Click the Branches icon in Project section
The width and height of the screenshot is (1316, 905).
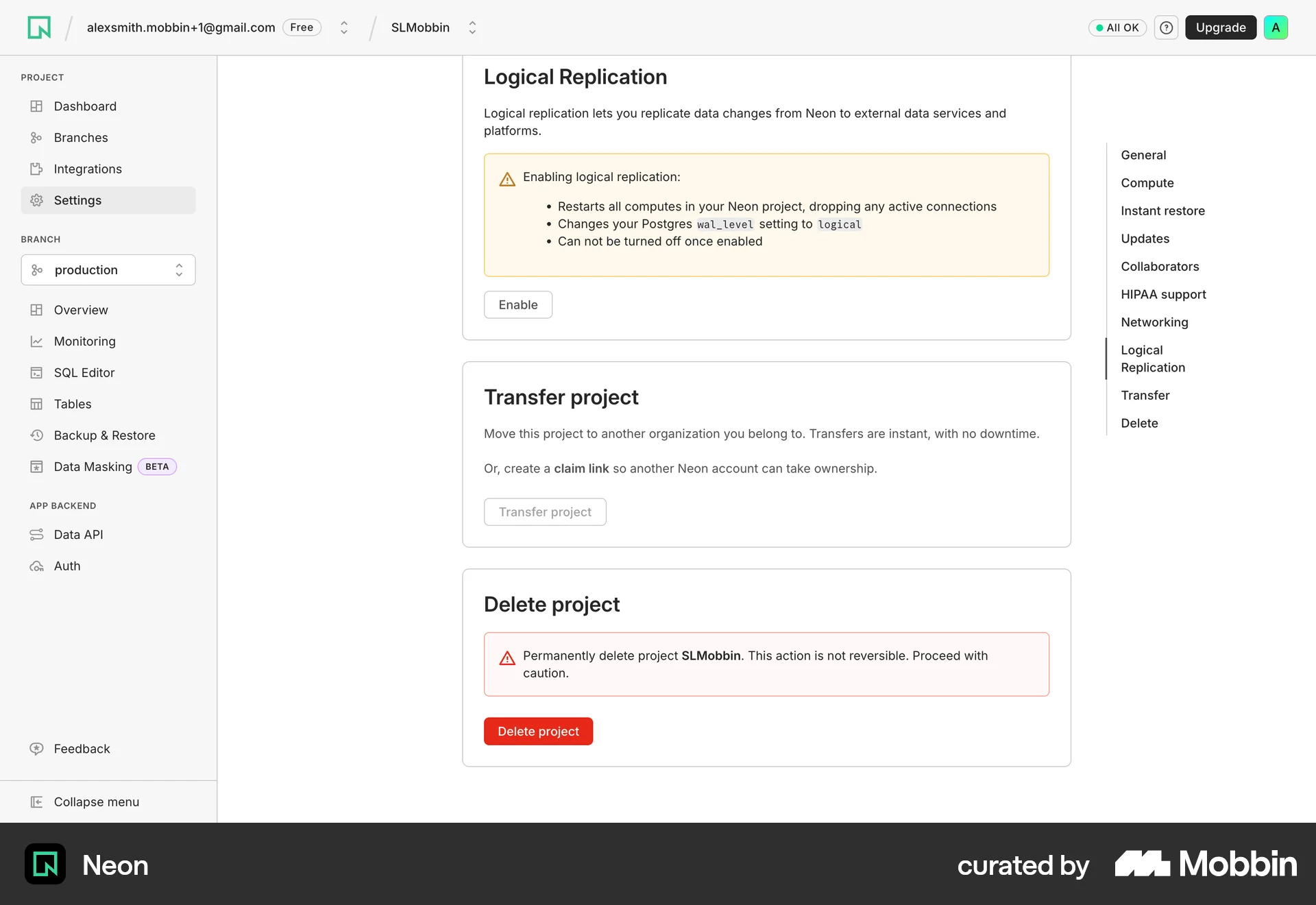[x=36, y=138]
